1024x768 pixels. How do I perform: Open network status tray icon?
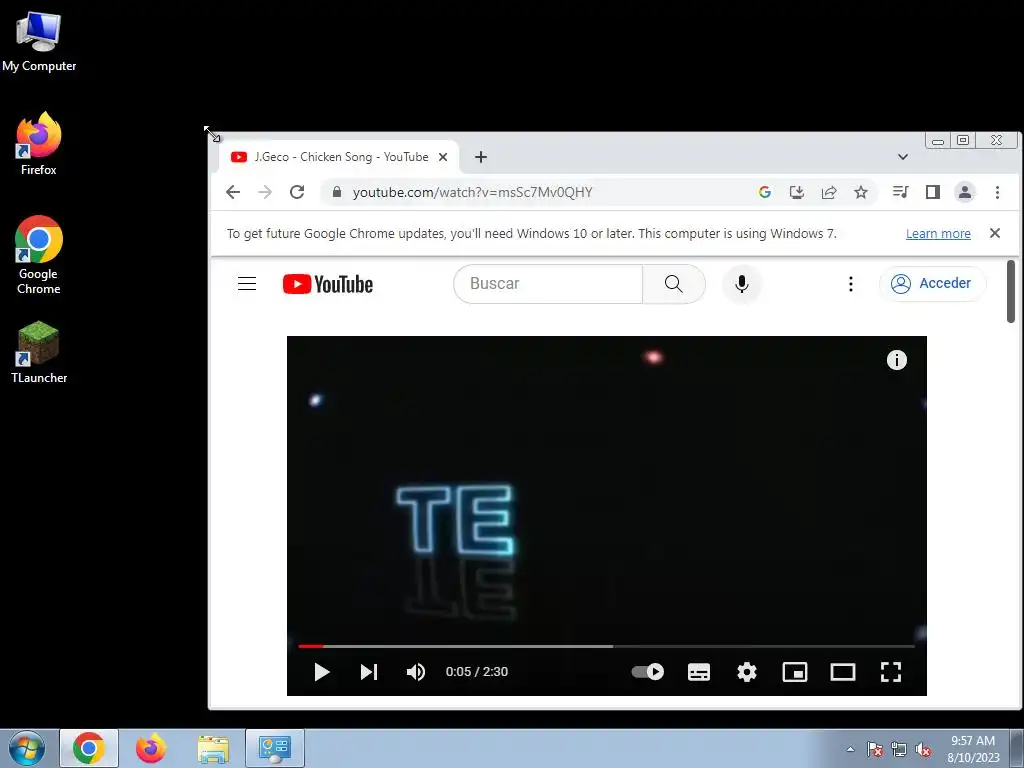pyautogui.click(x=899, y=749)
